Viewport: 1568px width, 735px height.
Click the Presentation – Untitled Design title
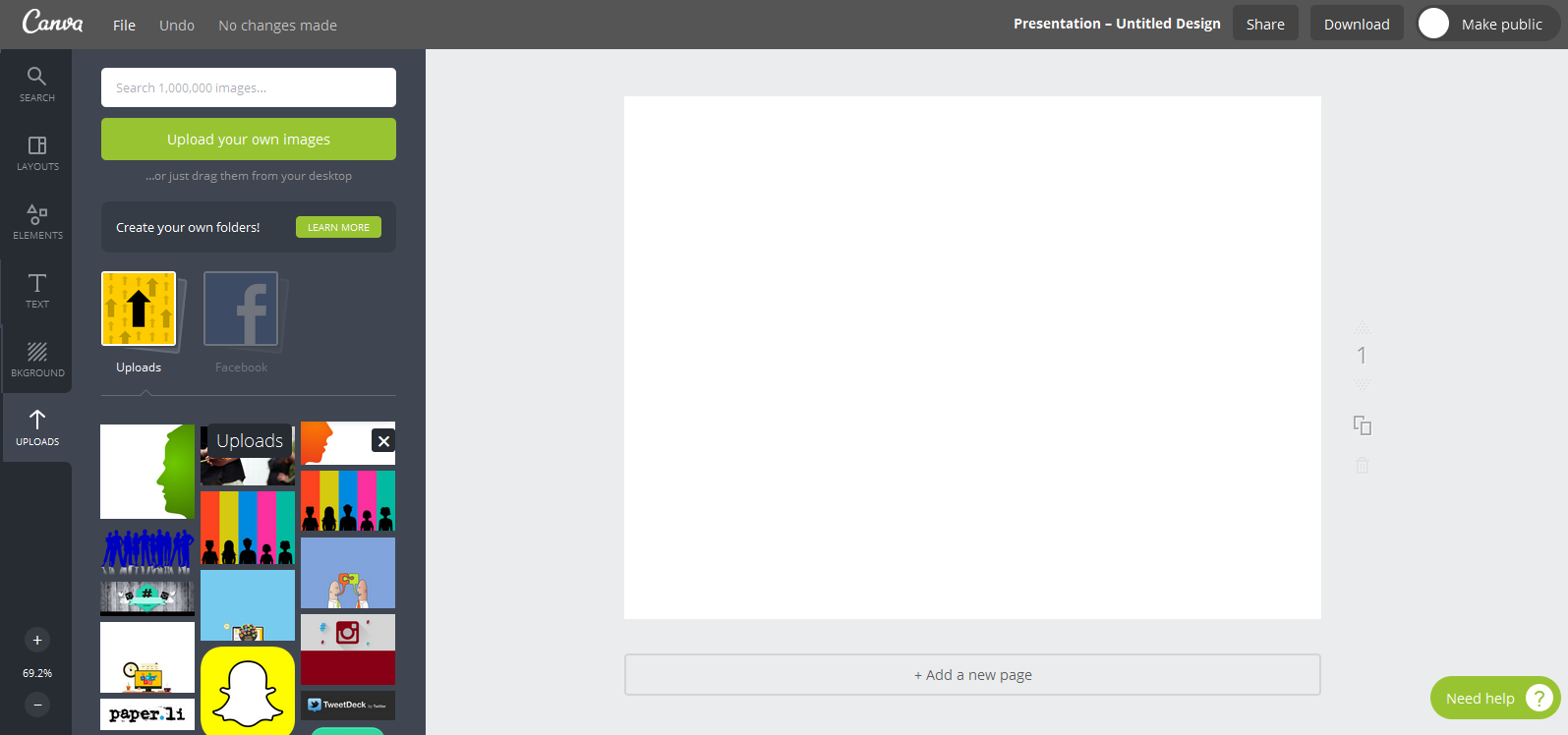[1117, 24]
